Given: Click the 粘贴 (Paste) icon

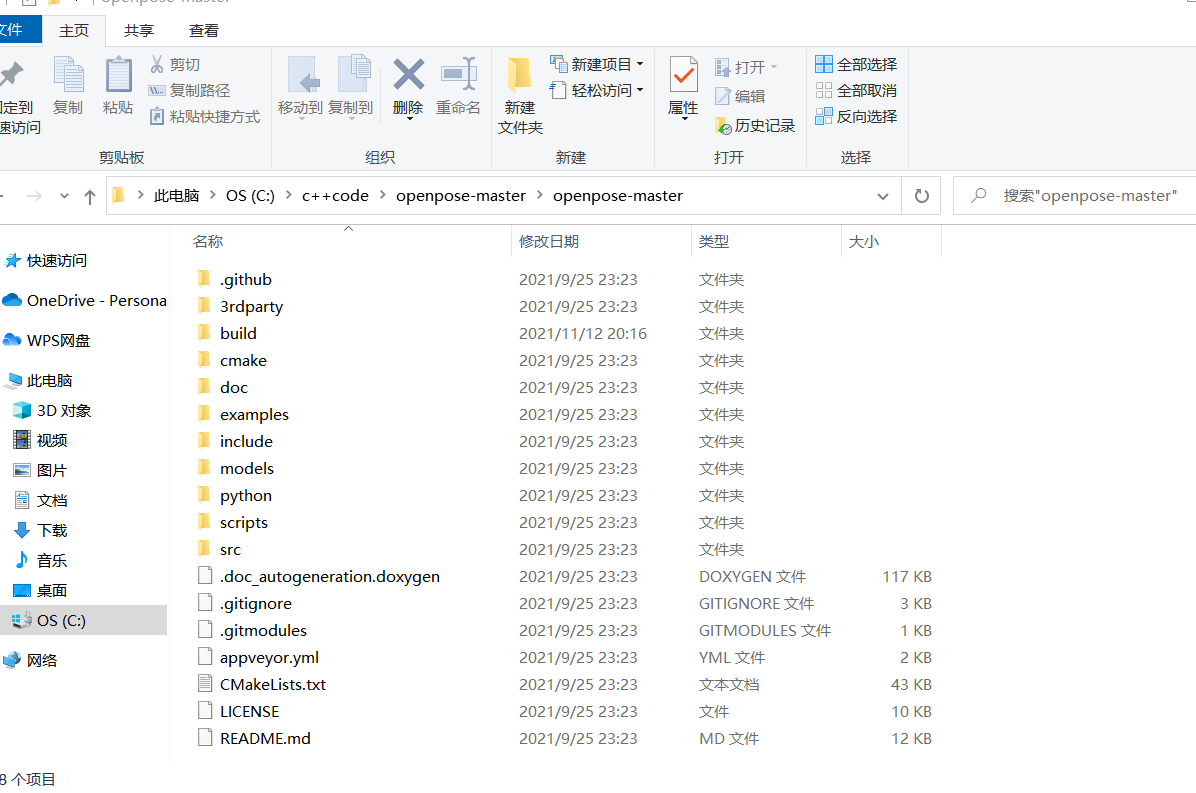Looking at the screenshot, I should coord(117,87).
